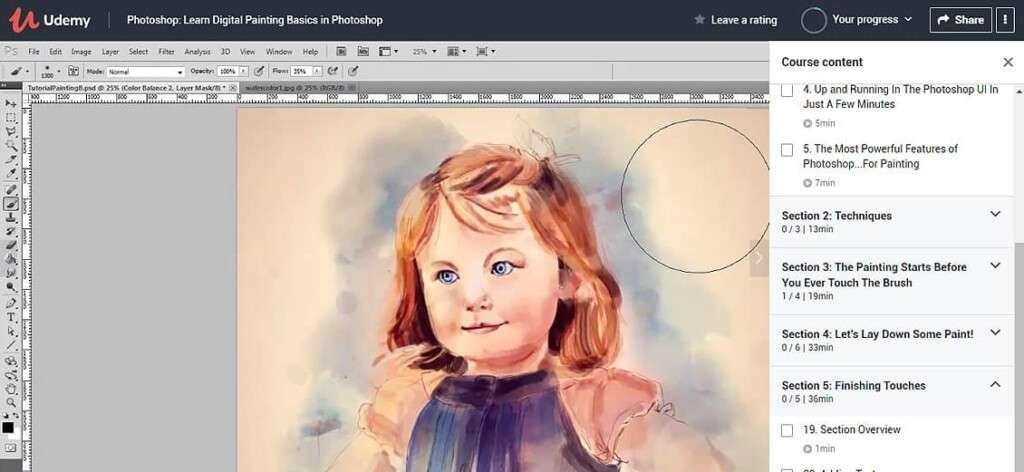The image size is (1024, 472).
Task: Click the Share button
Action: click(x=960, y=20)
